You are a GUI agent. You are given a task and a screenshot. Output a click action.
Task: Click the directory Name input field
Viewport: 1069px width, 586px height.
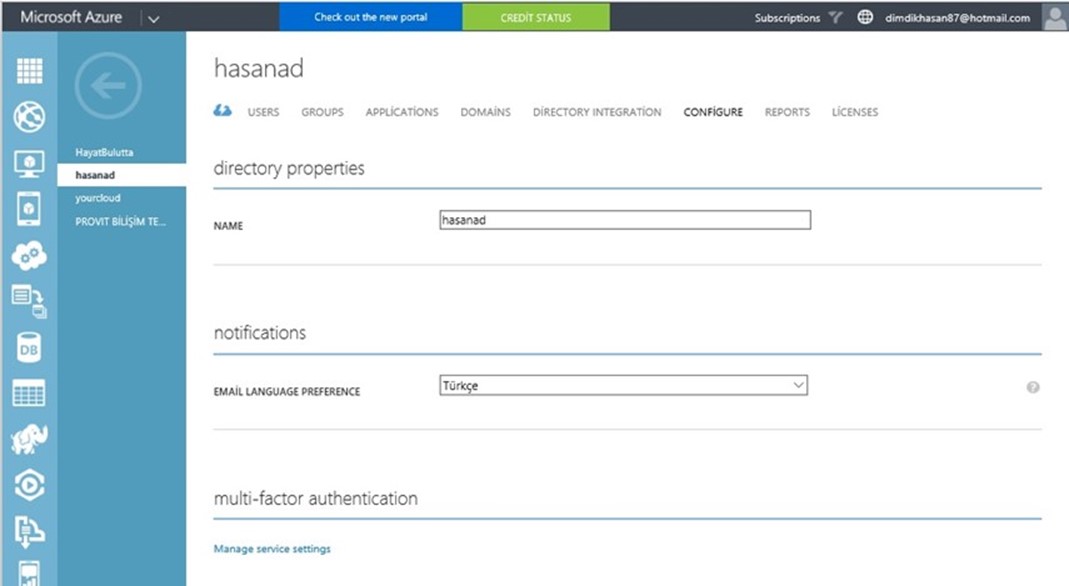coord(625,220)
